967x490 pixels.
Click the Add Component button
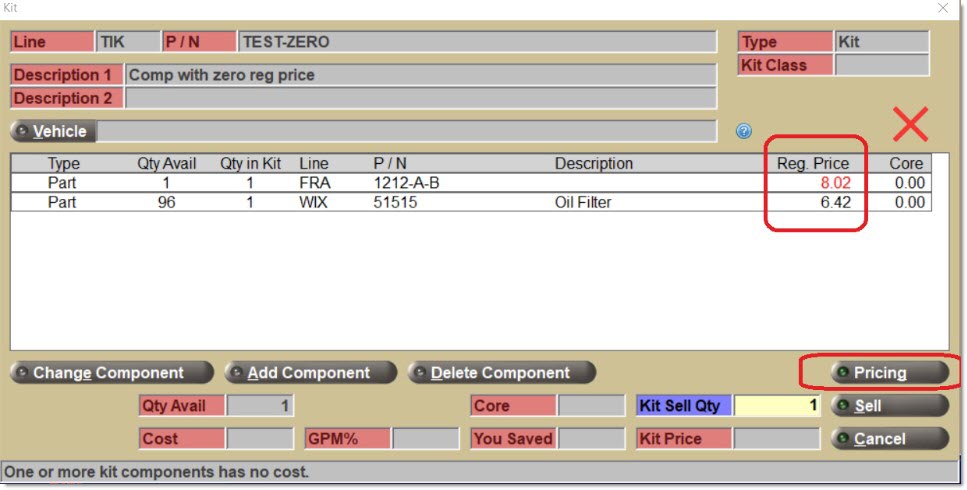(311, 373)
